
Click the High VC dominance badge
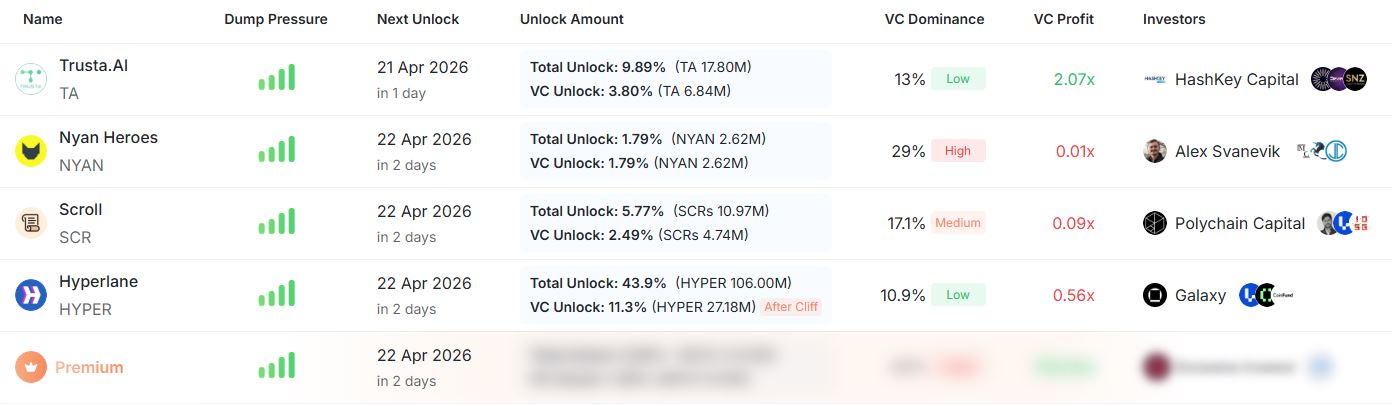[958, 151]
